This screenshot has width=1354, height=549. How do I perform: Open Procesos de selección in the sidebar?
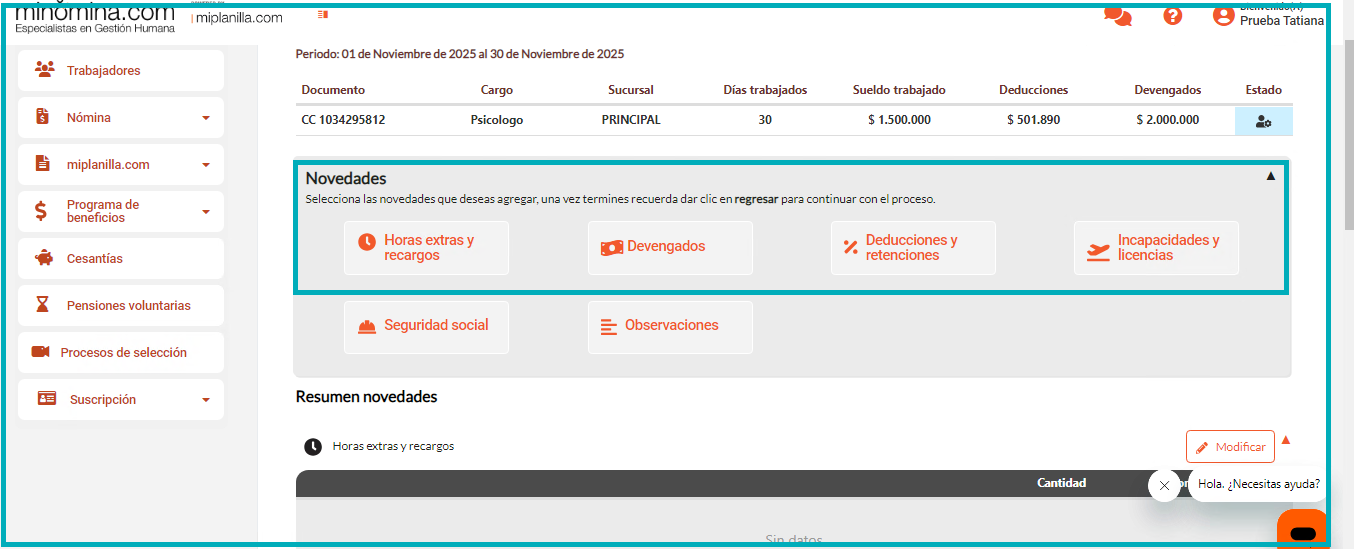point(121,352)
